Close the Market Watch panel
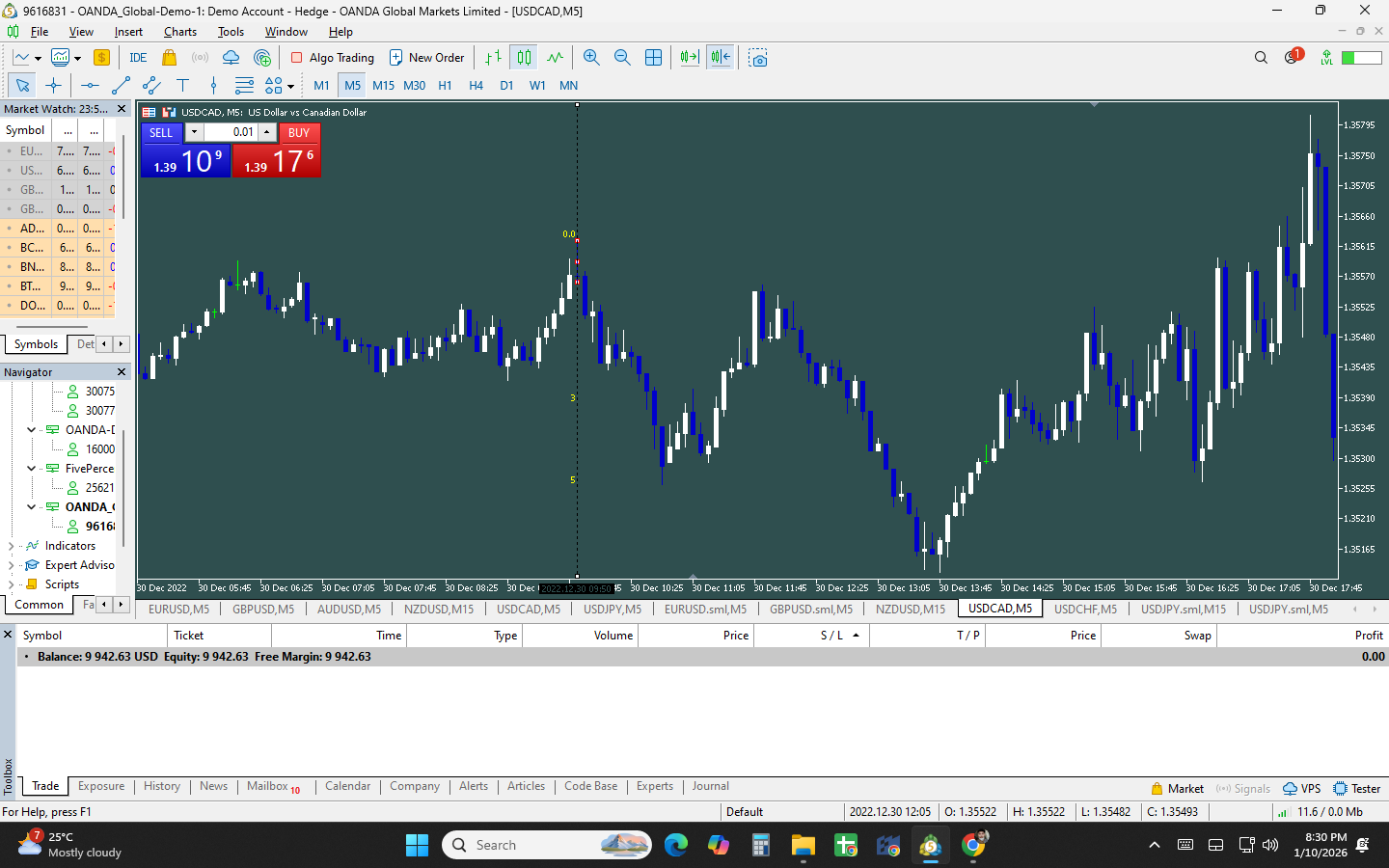This screenshot has width=1389, height=868. click(122, 109)
